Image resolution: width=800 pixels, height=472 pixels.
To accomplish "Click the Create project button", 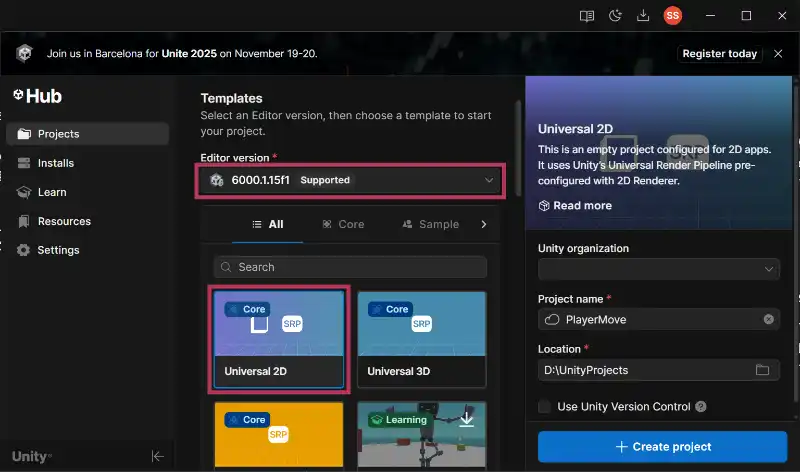I will pyautogui.click(x=663, y=446).
